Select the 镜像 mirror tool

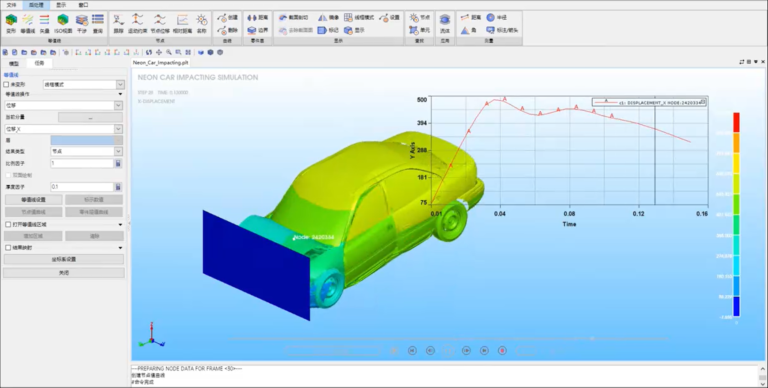click(329, 18)
